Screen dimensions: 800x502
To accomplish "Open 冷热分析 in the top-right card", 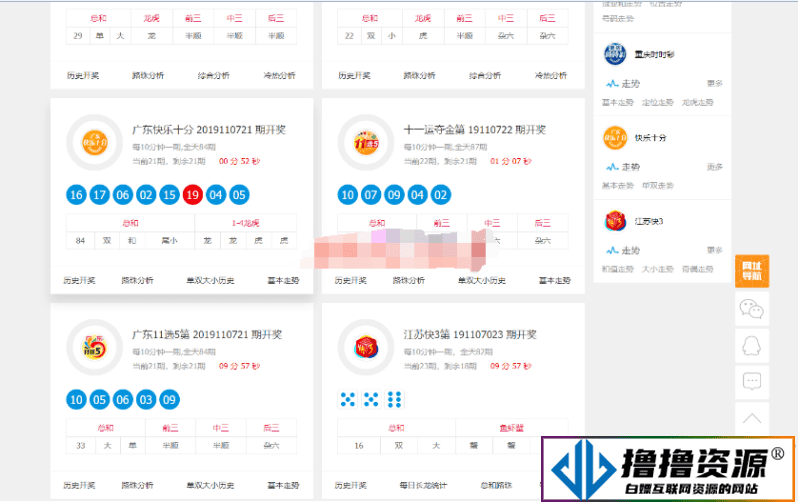I will pyautogui.click(x=551, y=76).
